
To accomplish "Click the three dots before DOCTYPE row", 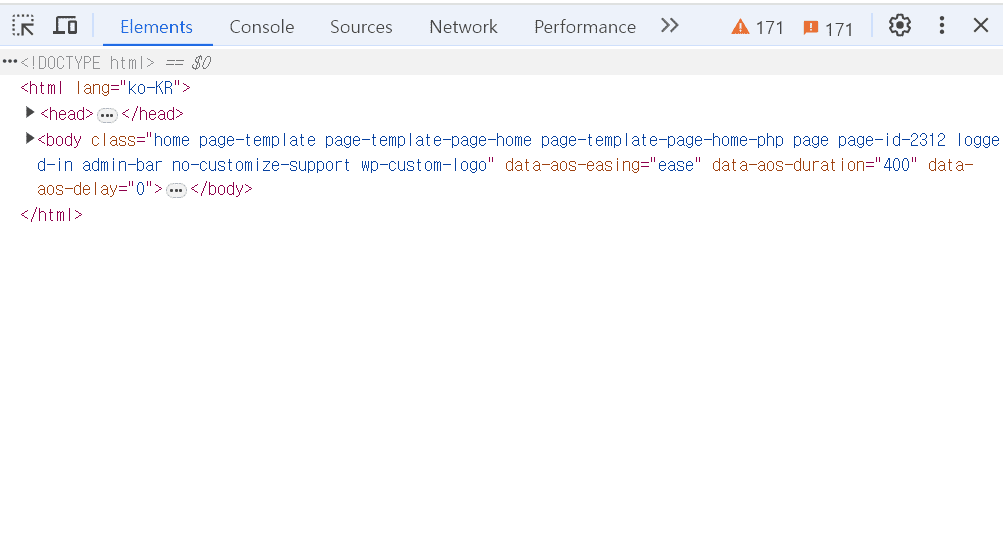I will (10, 62).
